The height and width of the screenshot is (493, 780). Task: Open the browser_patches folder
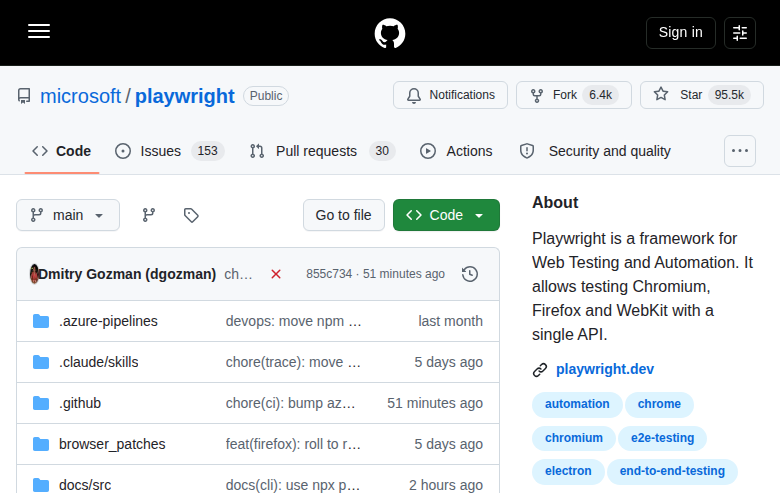(112, 444)
